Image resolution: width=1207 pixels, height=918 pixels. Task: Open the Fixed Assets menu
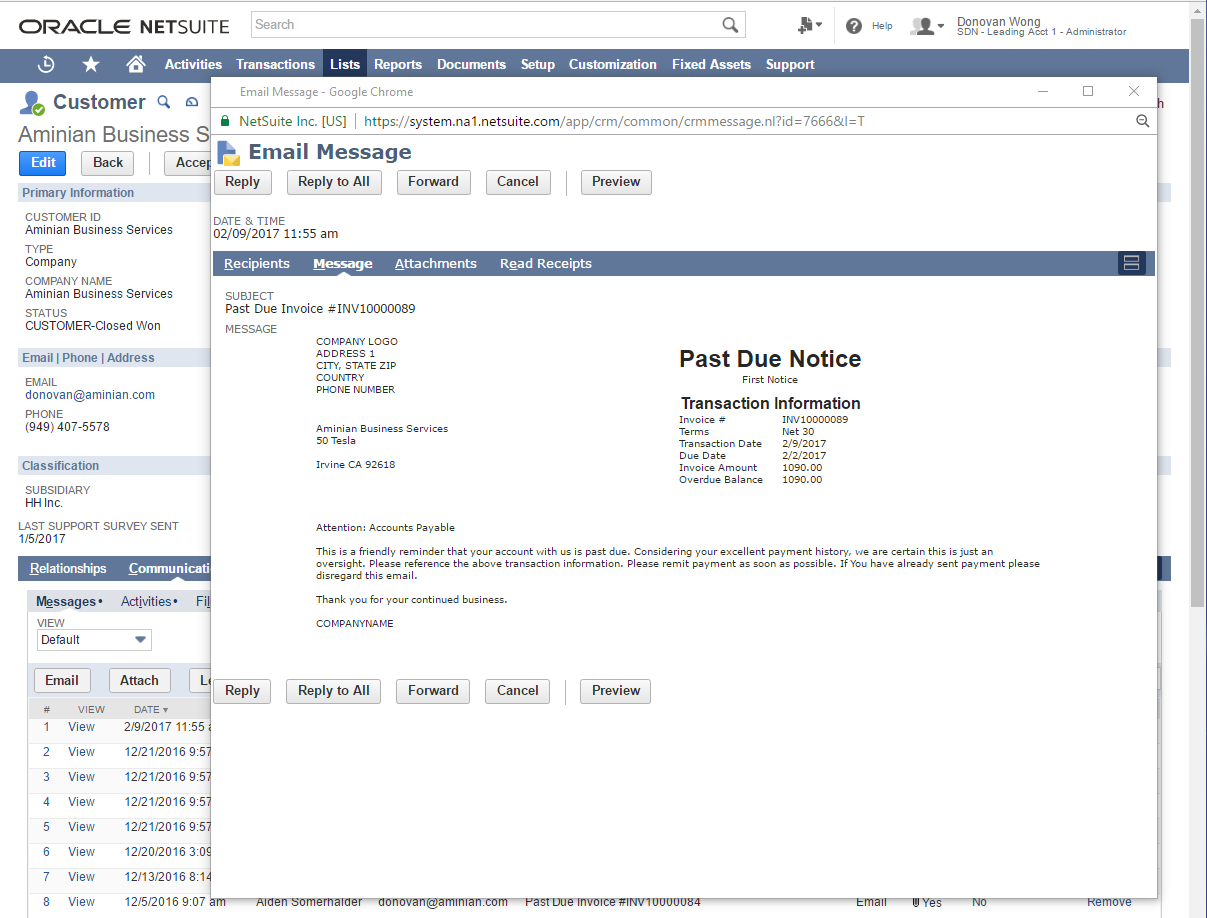click(711, 64)
